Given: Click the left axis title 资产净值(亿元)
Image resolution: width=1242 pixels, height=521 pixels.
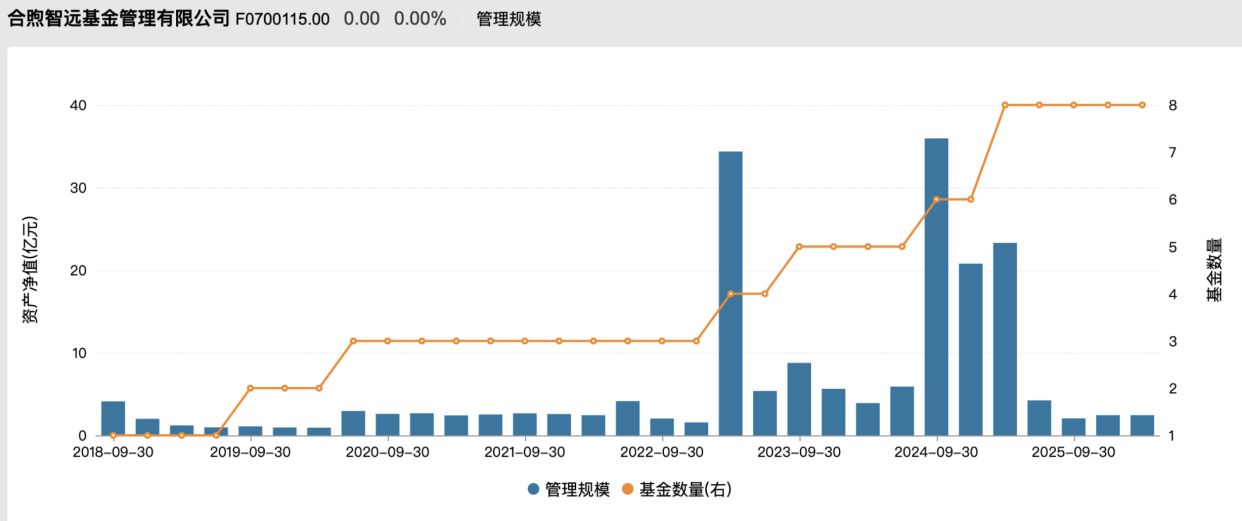Looking at the screenshot, I should 32,270.
